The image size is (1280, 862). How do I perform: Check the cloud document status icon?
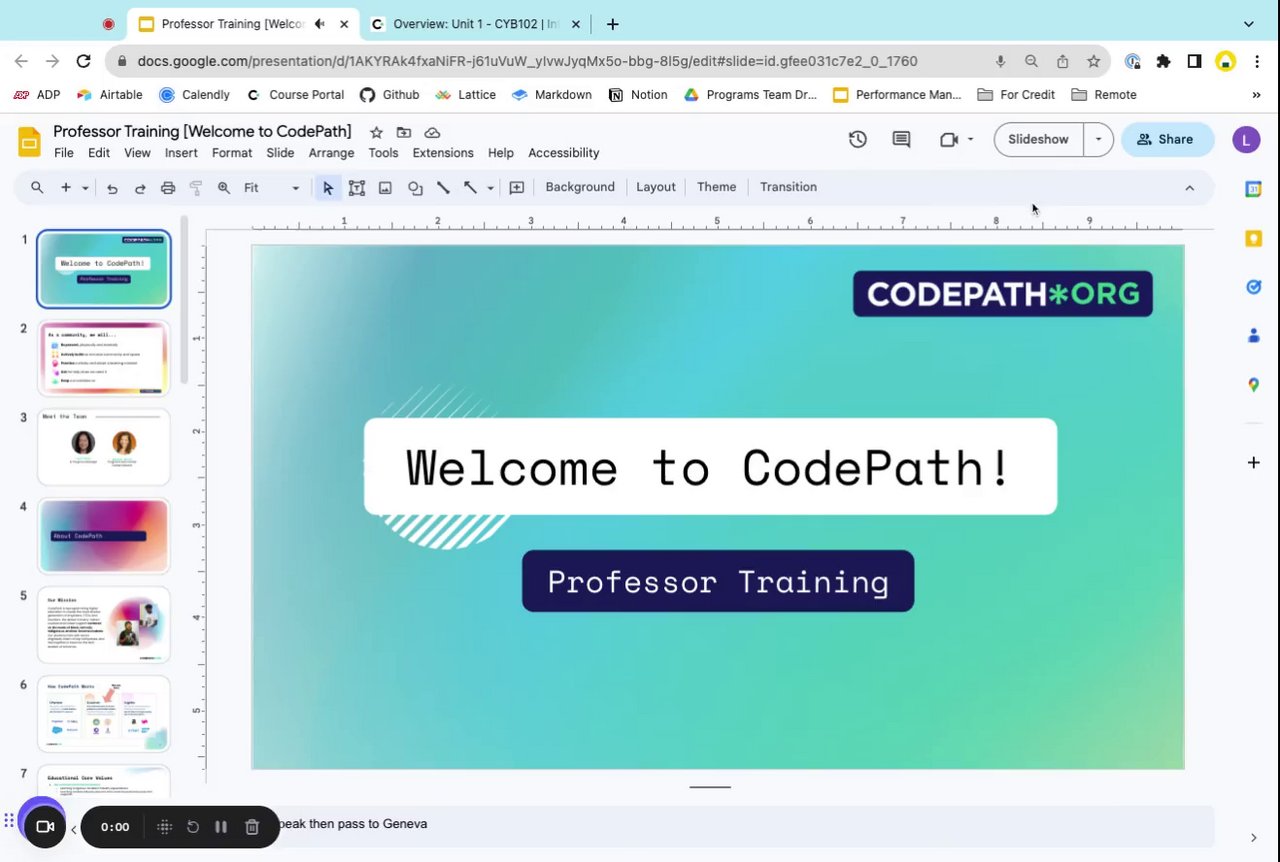(x=432, y=132)
